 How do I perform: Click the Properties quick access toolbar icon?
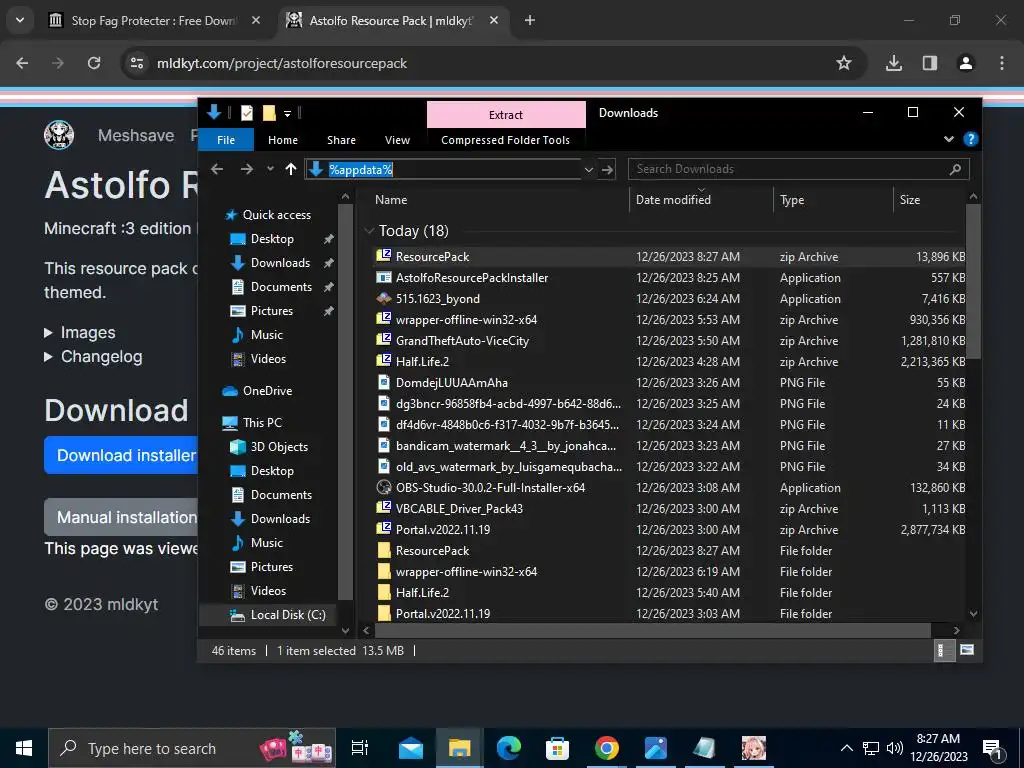247,113
